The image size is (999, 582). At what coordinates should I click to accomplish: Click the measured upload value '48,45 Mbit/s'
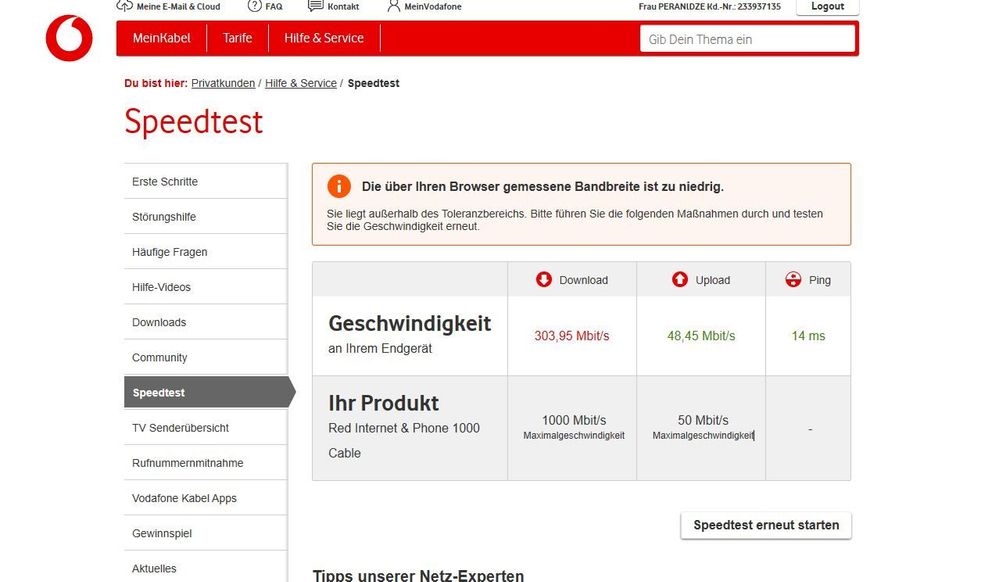click(701, 336)
